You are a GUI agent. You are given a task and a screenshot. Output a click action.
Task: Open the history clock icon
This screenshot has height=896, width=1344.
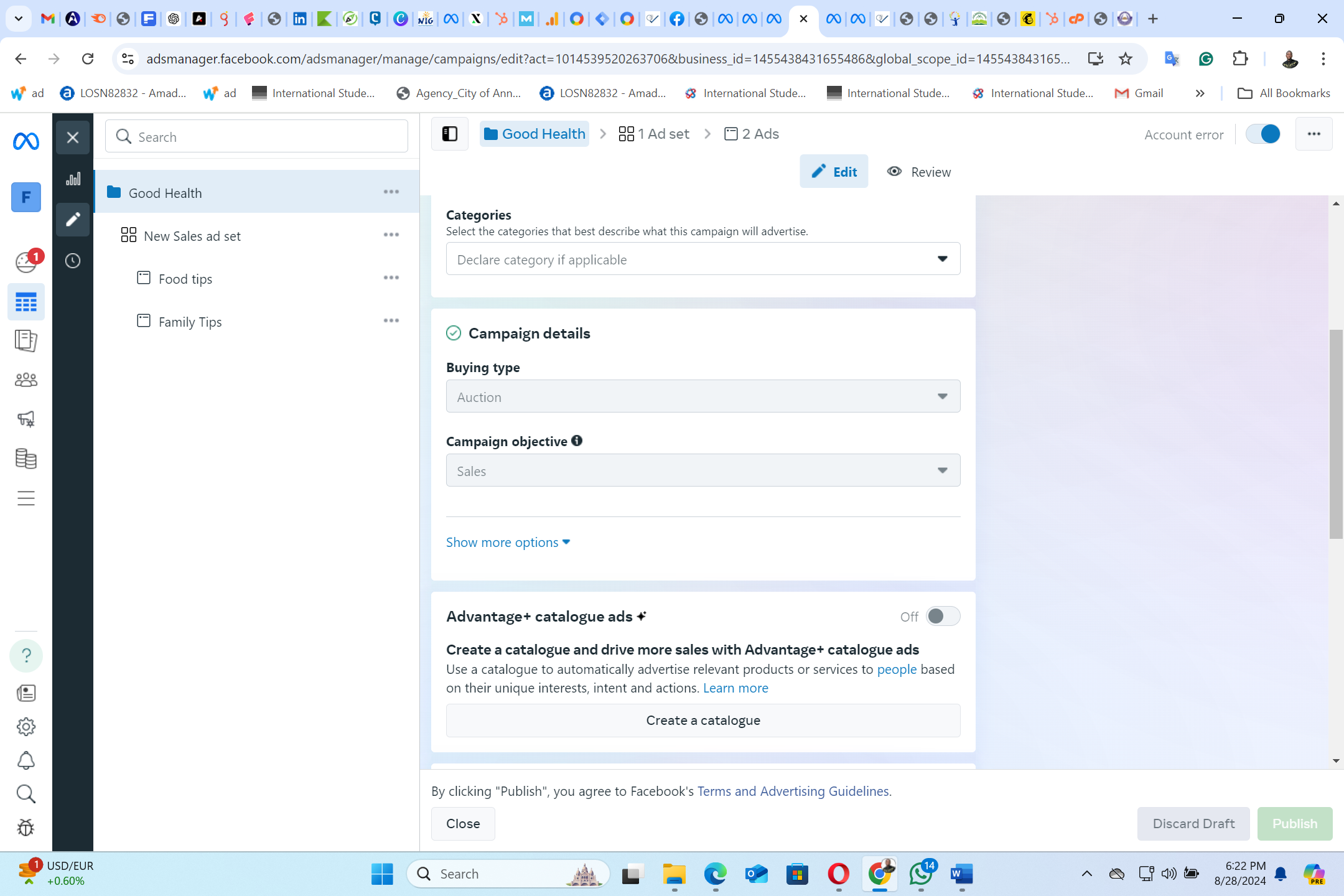73,261
